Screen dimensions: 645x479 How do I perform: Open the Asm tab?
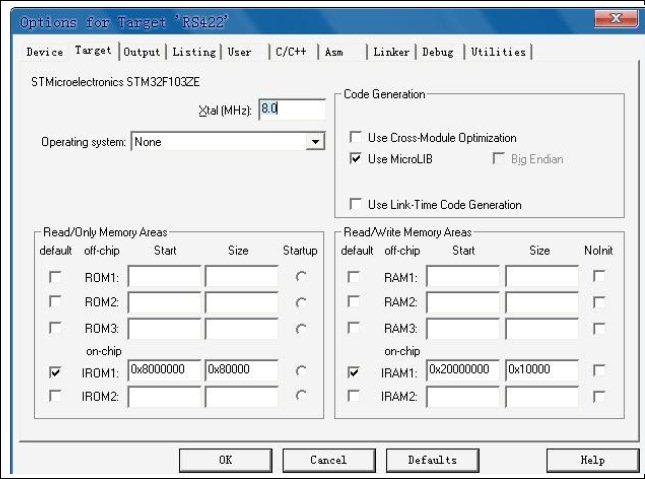coord(334,52)
